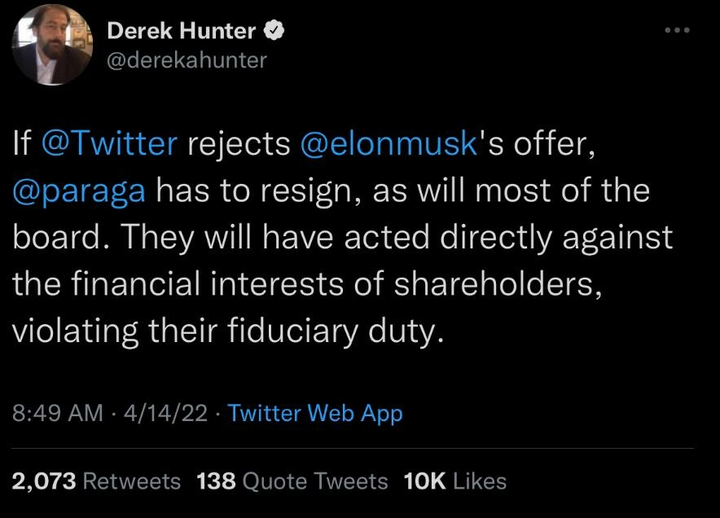720x518 pixels.
Task: Show the 138 Quote Tweets
Action: point(292,481)
